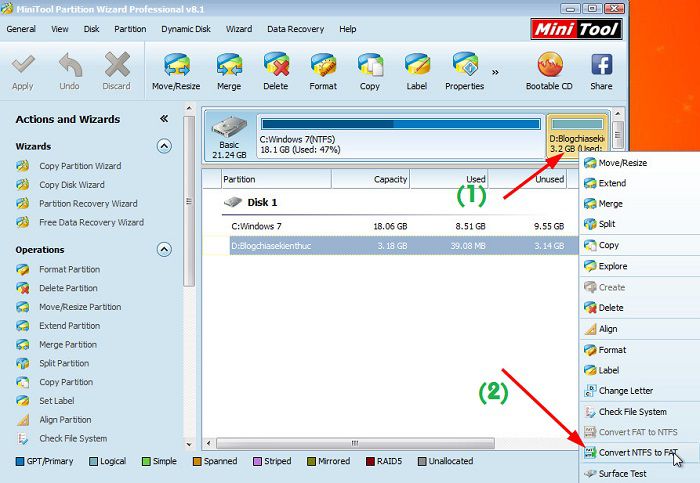Select Surface Test in context menu
The image size is (700, 483).
[x=622, y=474]
